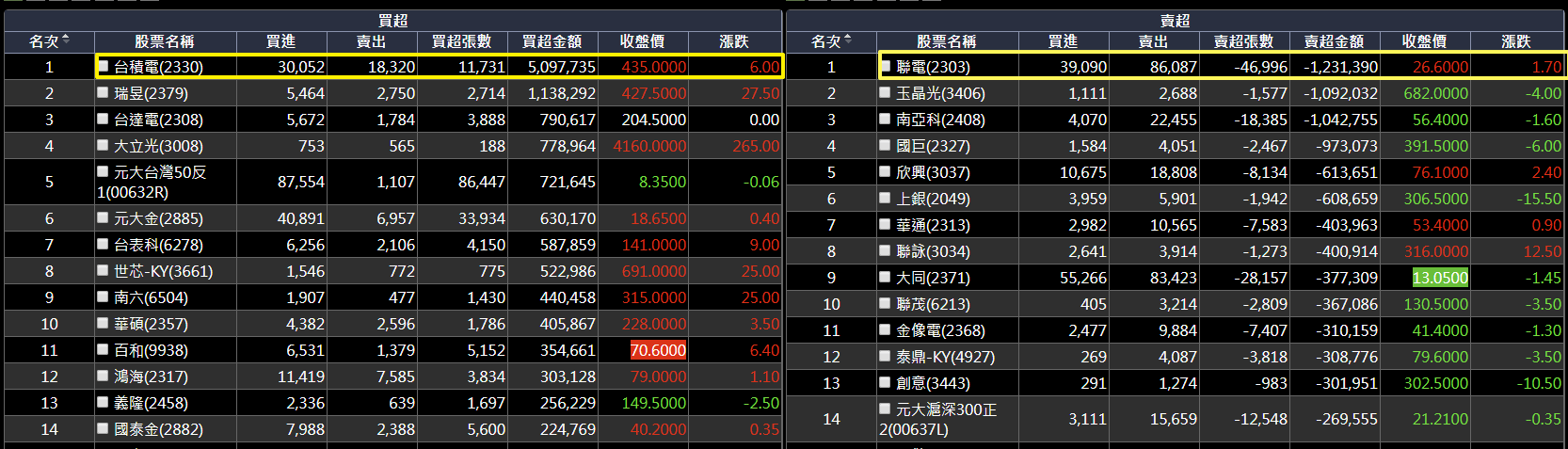Open the 玉晶光(3406) stock name
This screenshot has width=1568, height=449.
pyautogui.click(x=940, y=93)
